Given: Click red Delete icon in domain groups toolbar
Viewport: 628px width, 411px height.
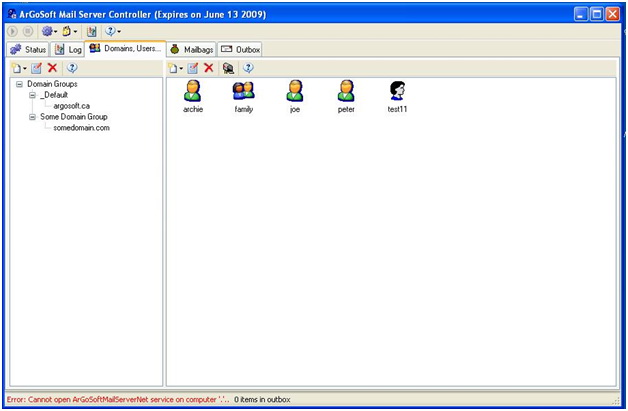Looking at the screenshot, I should 52,68.
